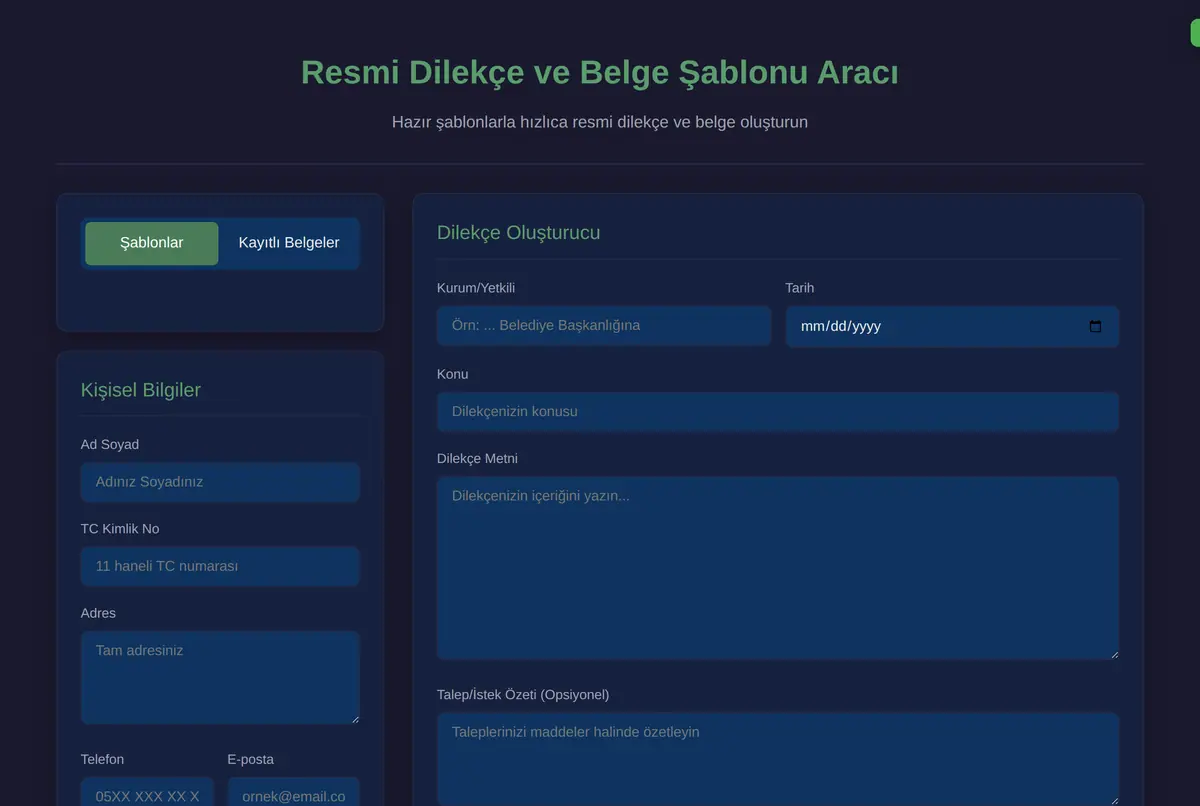Click the Ad Soyad input field
1200x806 pixels.
tap(220, 482)
